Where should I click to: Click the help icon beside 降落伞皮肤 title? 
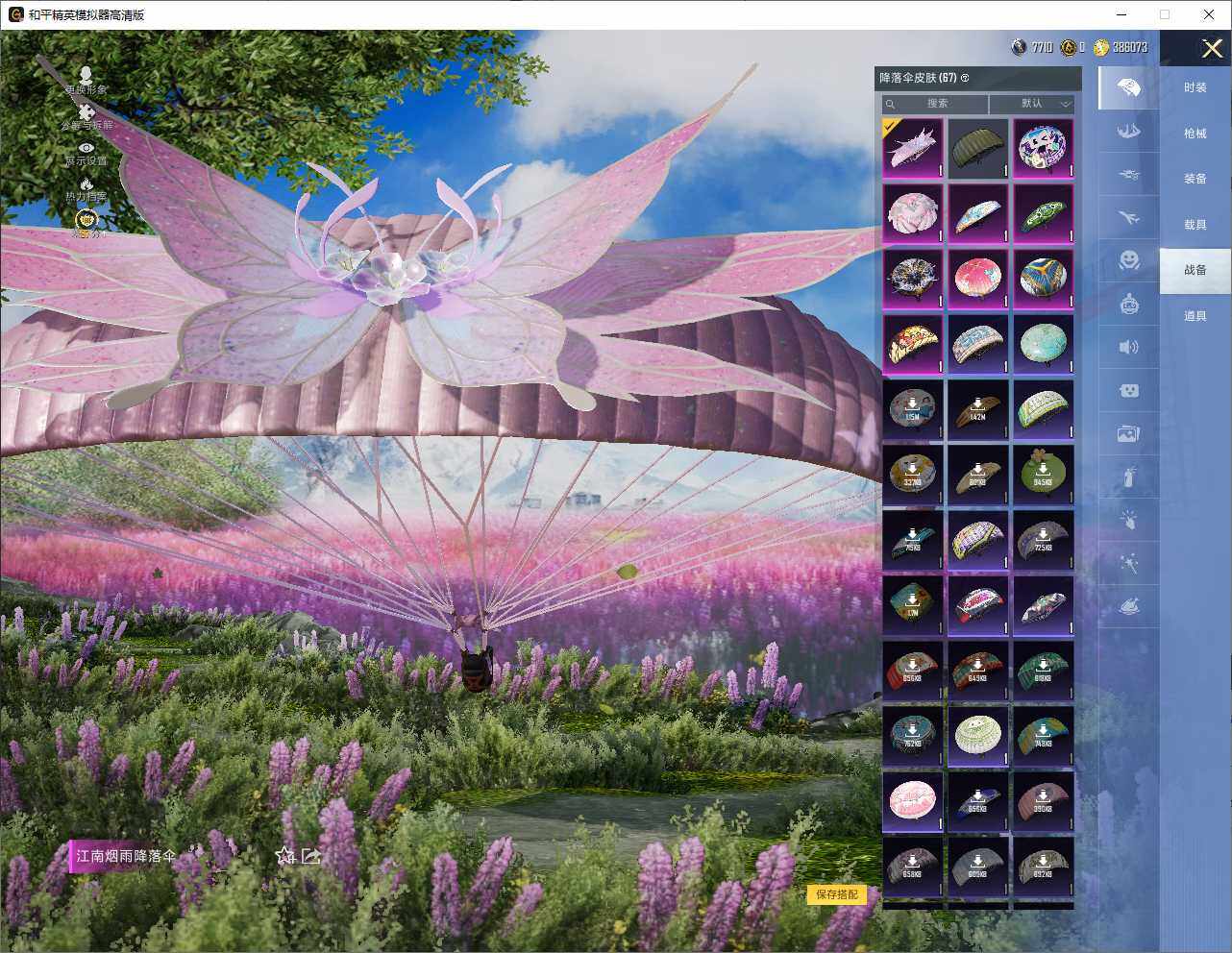[x=965, y=78]
